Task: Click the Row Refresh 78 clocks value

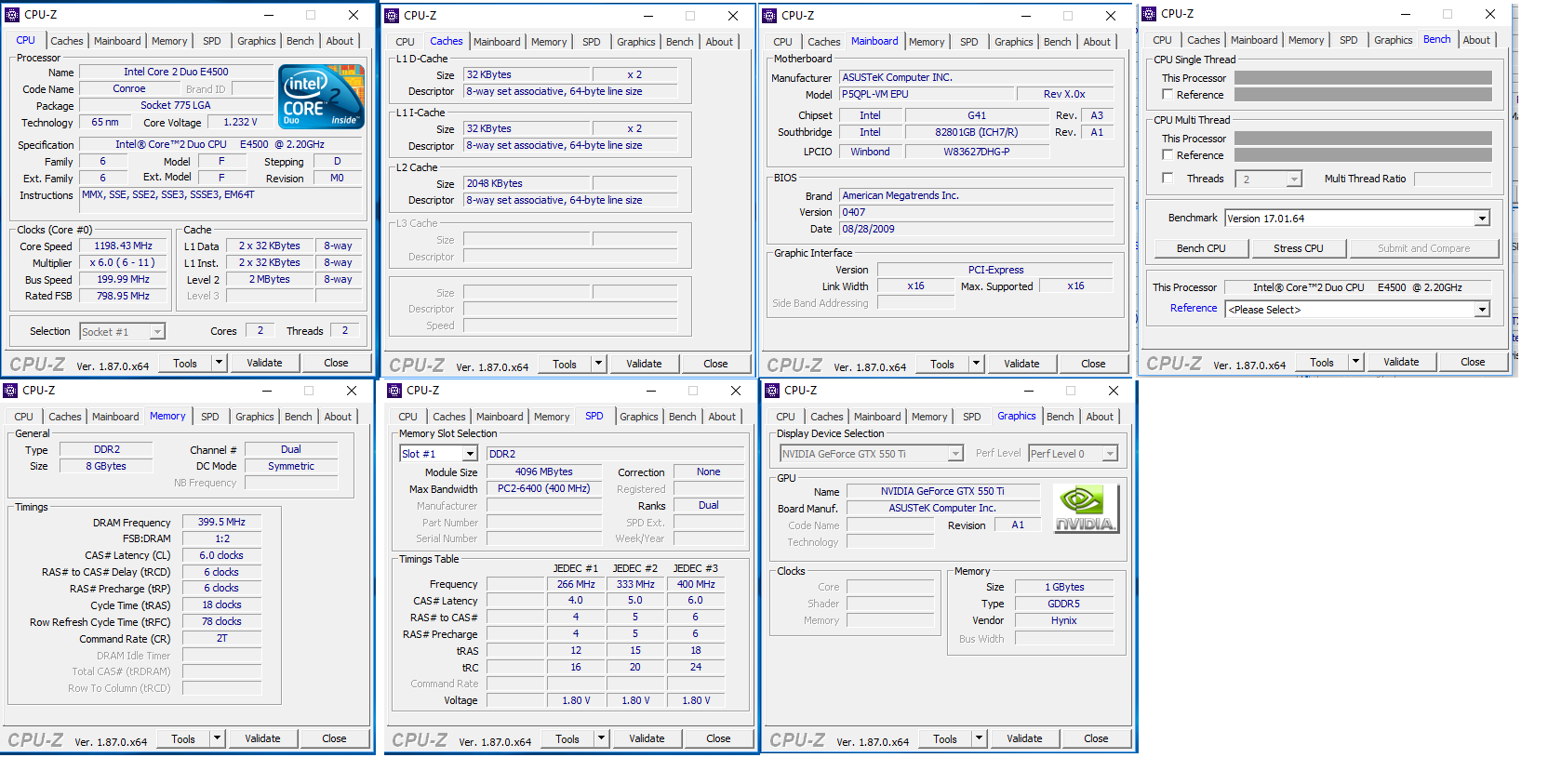Action: [x=221, y=621]
